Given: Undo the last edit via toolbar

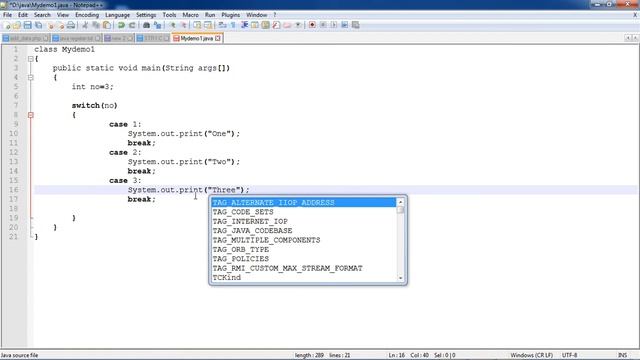Looking at the screenshot, I should click(121, 25).
